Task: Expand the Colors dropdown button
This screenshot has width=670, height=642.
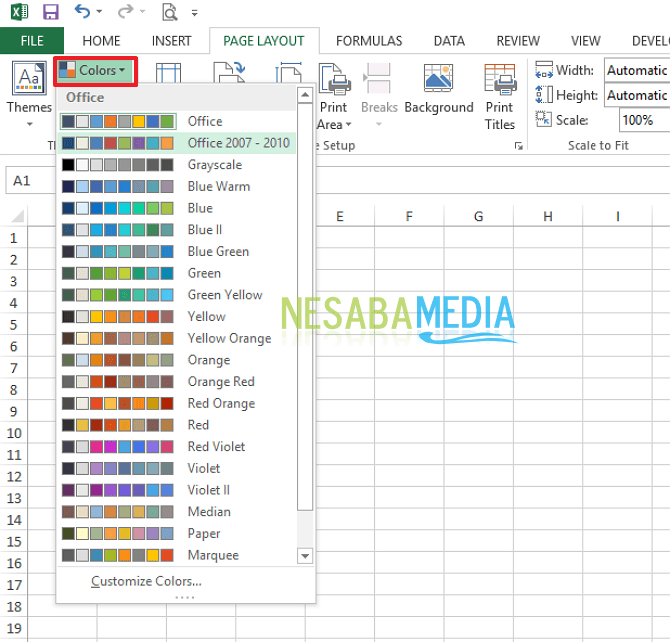Action: tap(96, 71)
